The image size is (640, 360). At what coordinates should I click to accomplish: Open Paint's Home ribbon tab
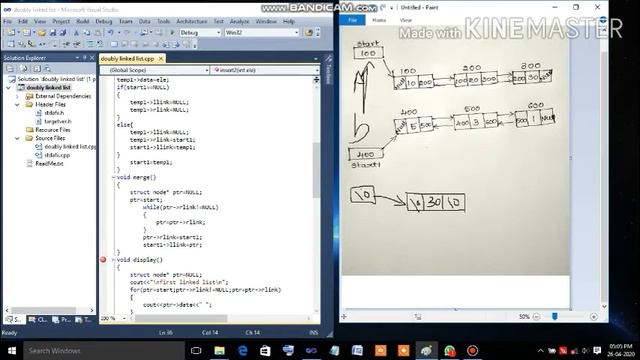tap(379, 20)
